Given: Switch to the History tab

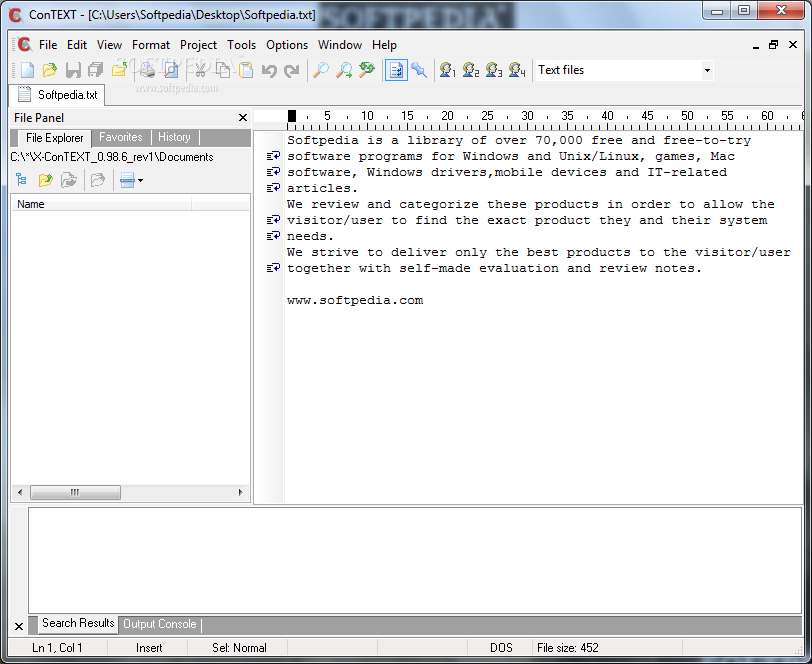Looking at the screenshot, I should (175, 137).
